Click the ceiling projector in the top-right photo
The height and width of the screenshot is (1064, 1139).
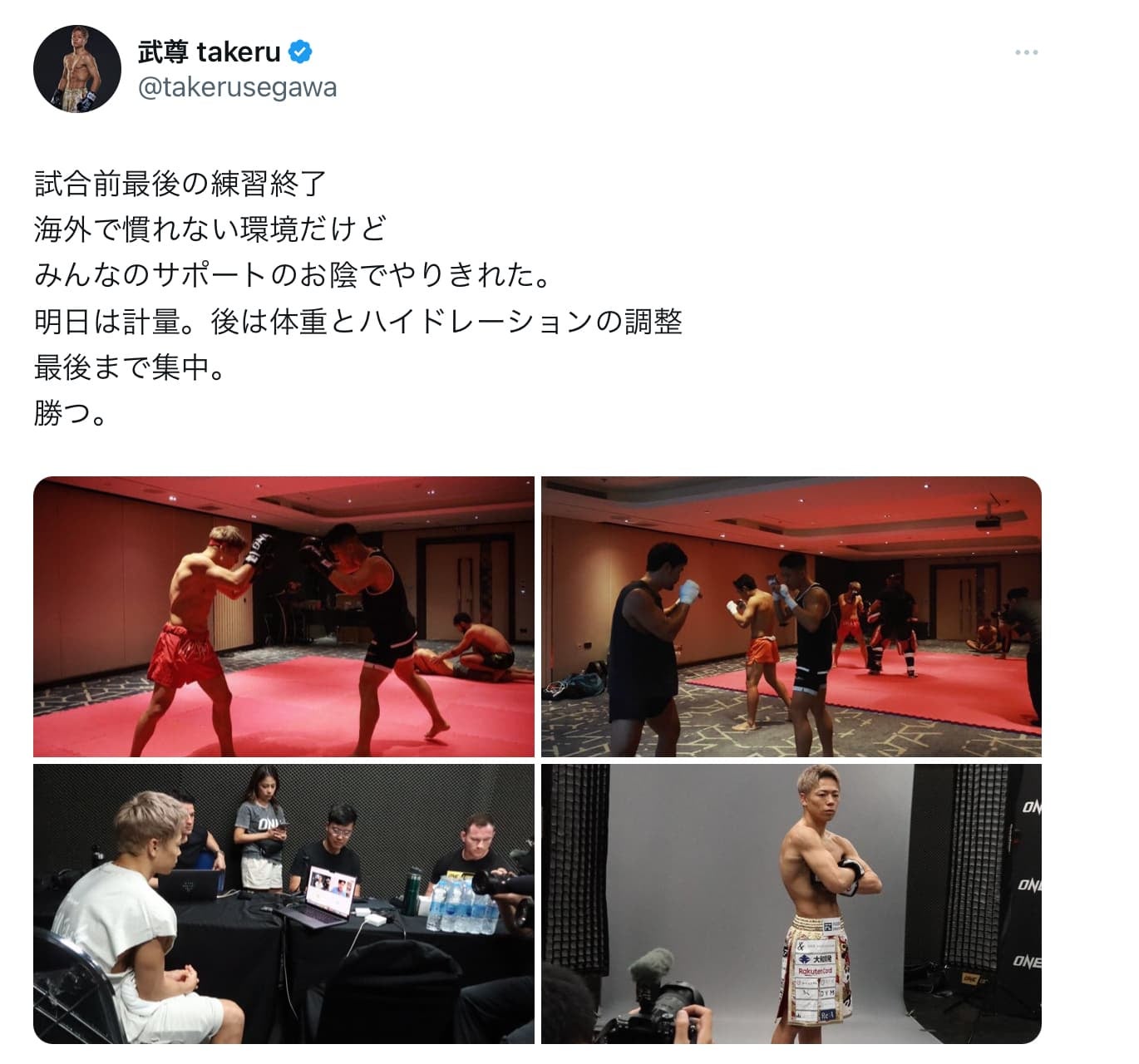[987, 520]
